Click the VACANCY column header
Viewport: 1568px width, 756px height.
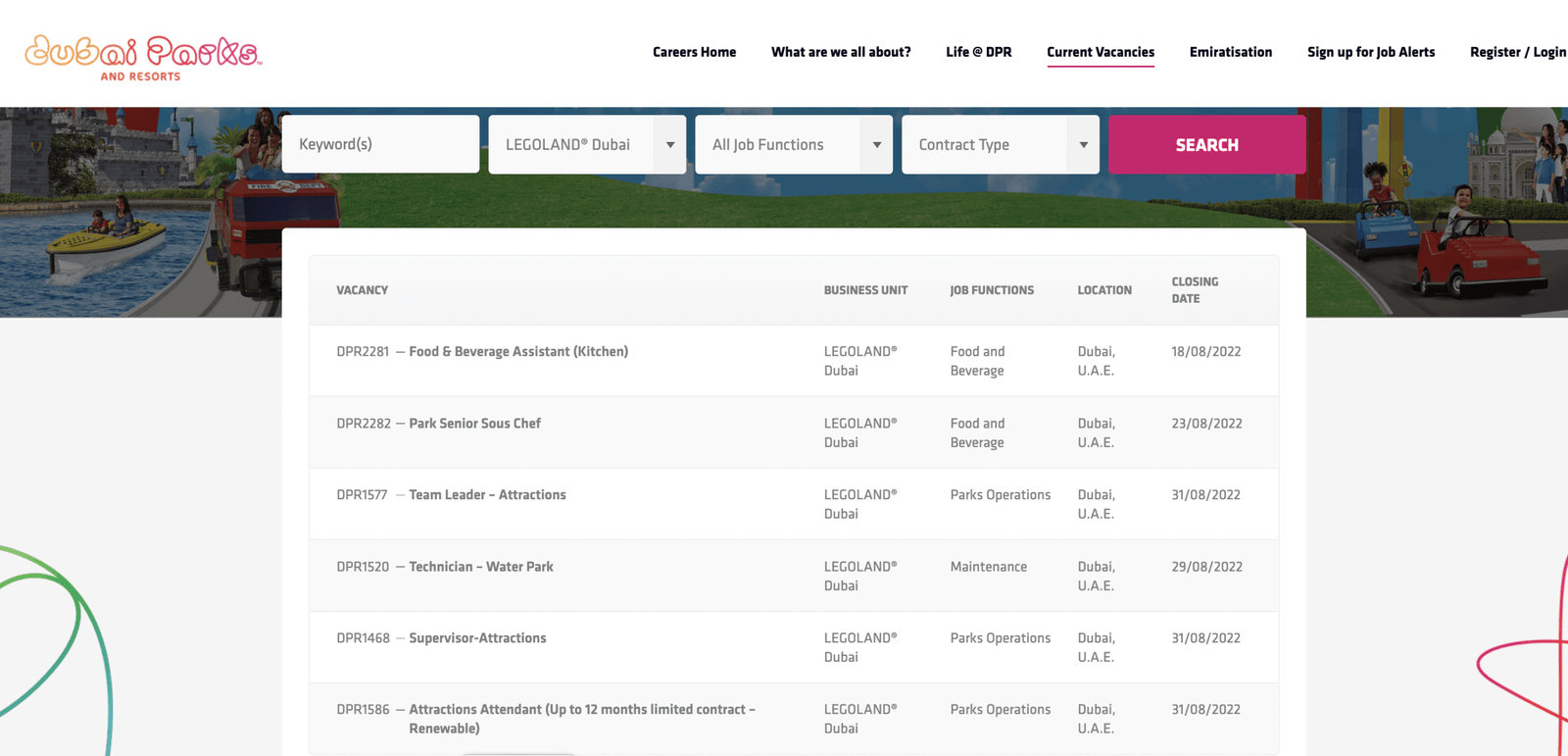coord(362,290)
